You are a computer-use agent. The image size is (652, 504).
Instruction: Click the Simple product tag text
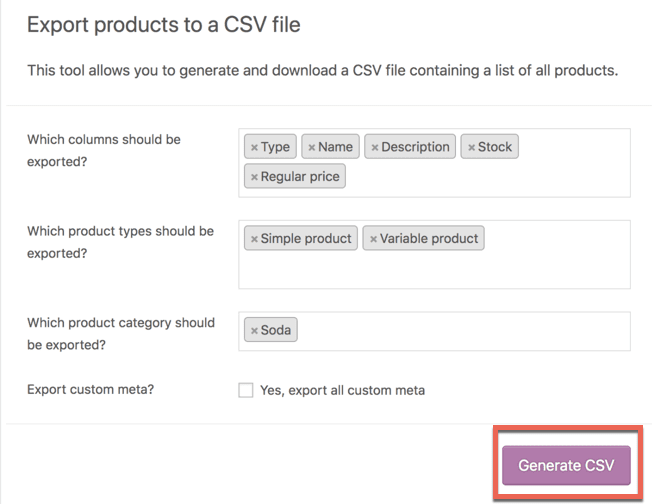click(x=306, y=238)
